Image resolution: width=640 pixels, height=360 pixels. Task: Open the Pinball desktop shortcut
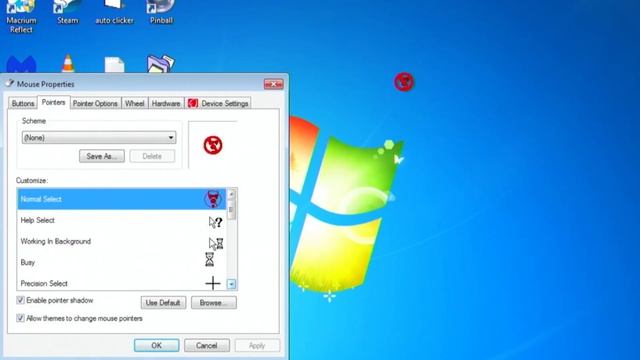tap(161, 12)
